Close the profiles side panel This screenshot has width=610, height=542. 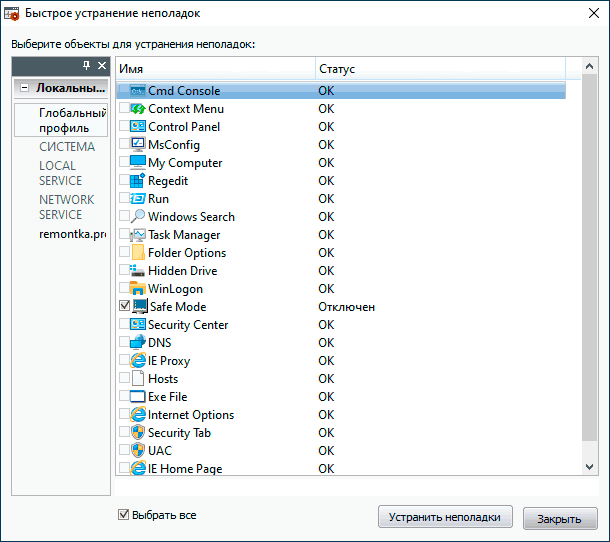pos(102,65)
